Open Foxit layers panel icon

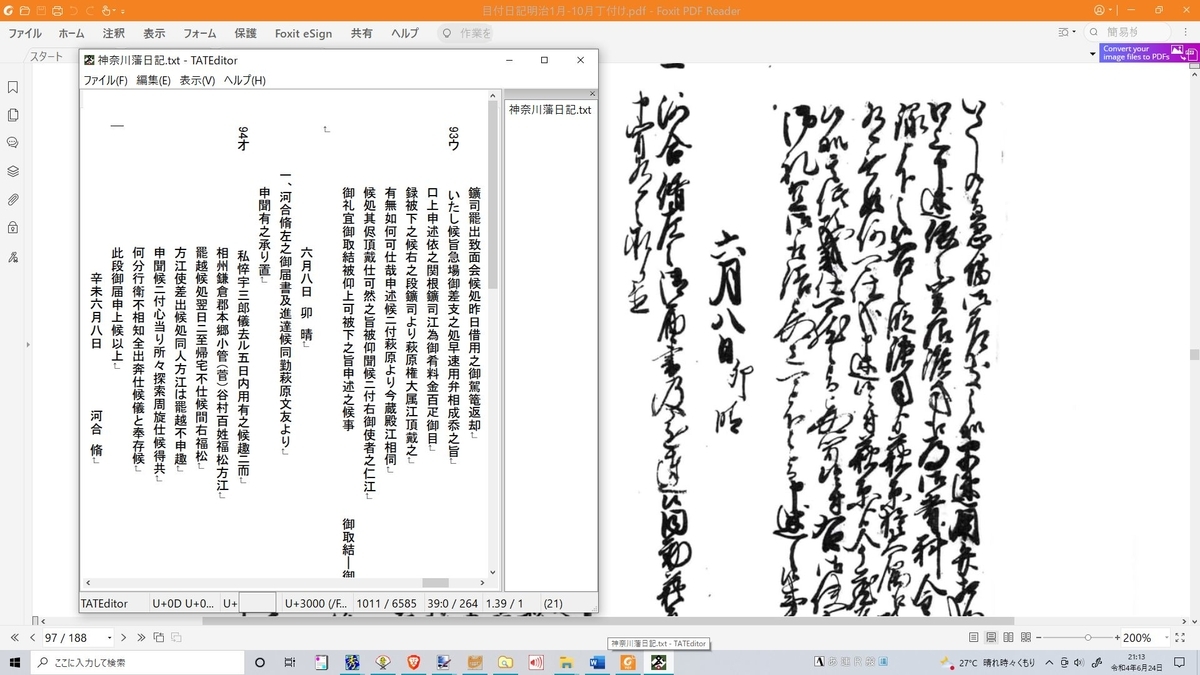point(13,171)
